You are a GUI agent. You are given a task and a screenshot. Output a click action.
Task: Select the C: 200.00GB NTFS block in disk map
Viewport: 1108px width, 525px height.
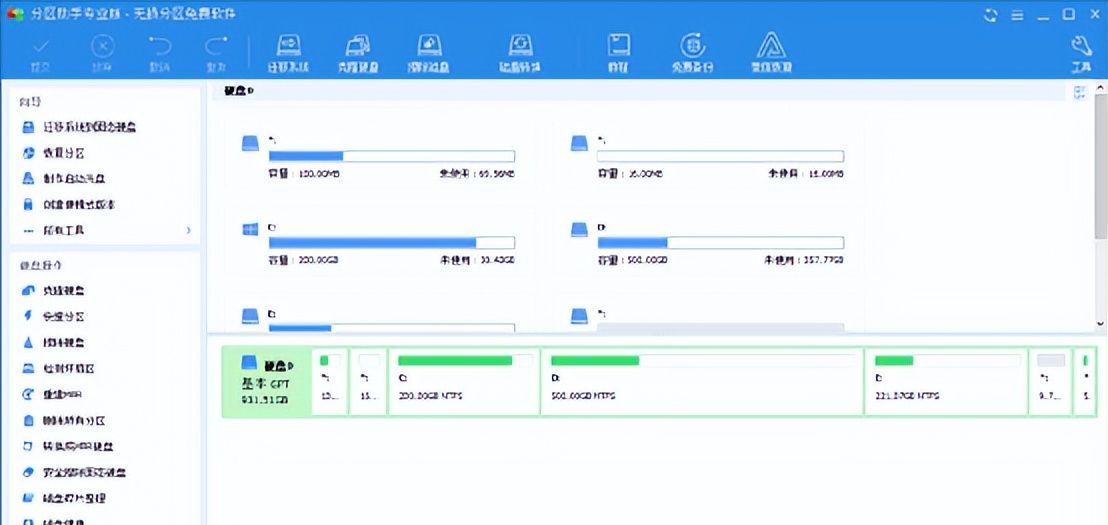click(464, 382)
